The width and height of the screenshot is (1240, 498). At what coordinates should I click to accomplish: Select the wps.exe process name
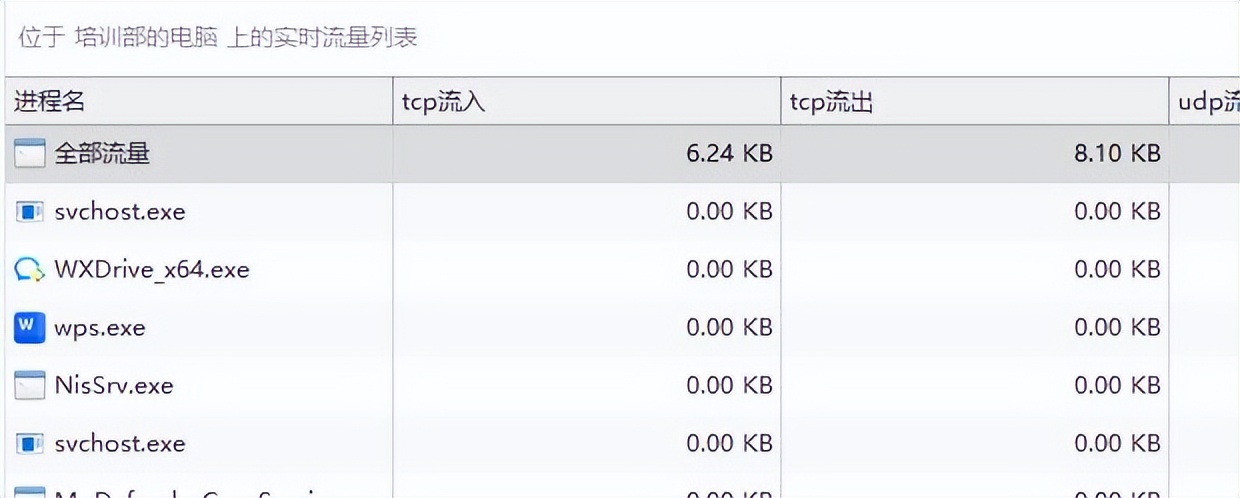100,327
